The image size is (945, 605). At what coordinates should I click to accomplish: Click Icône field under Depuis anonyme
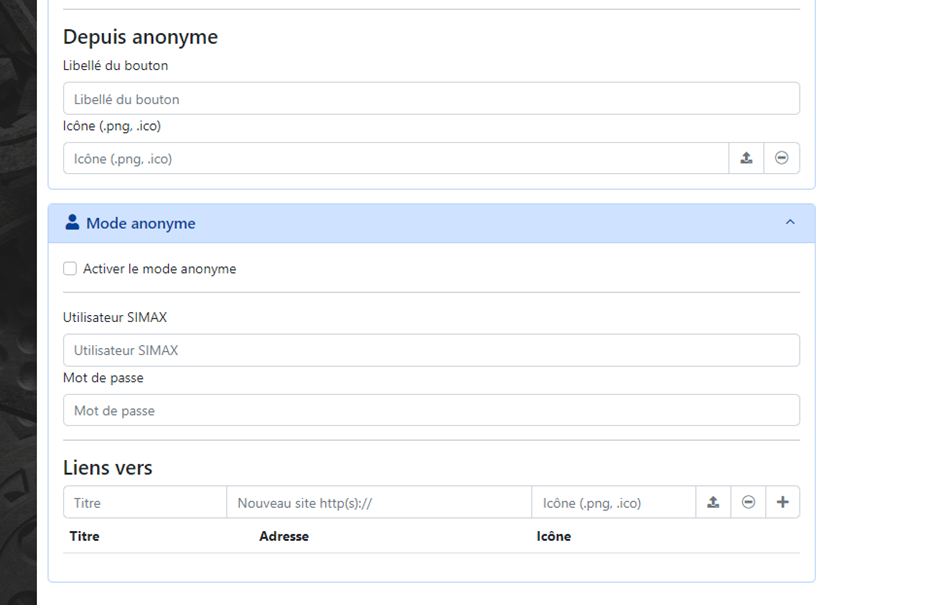395,158
